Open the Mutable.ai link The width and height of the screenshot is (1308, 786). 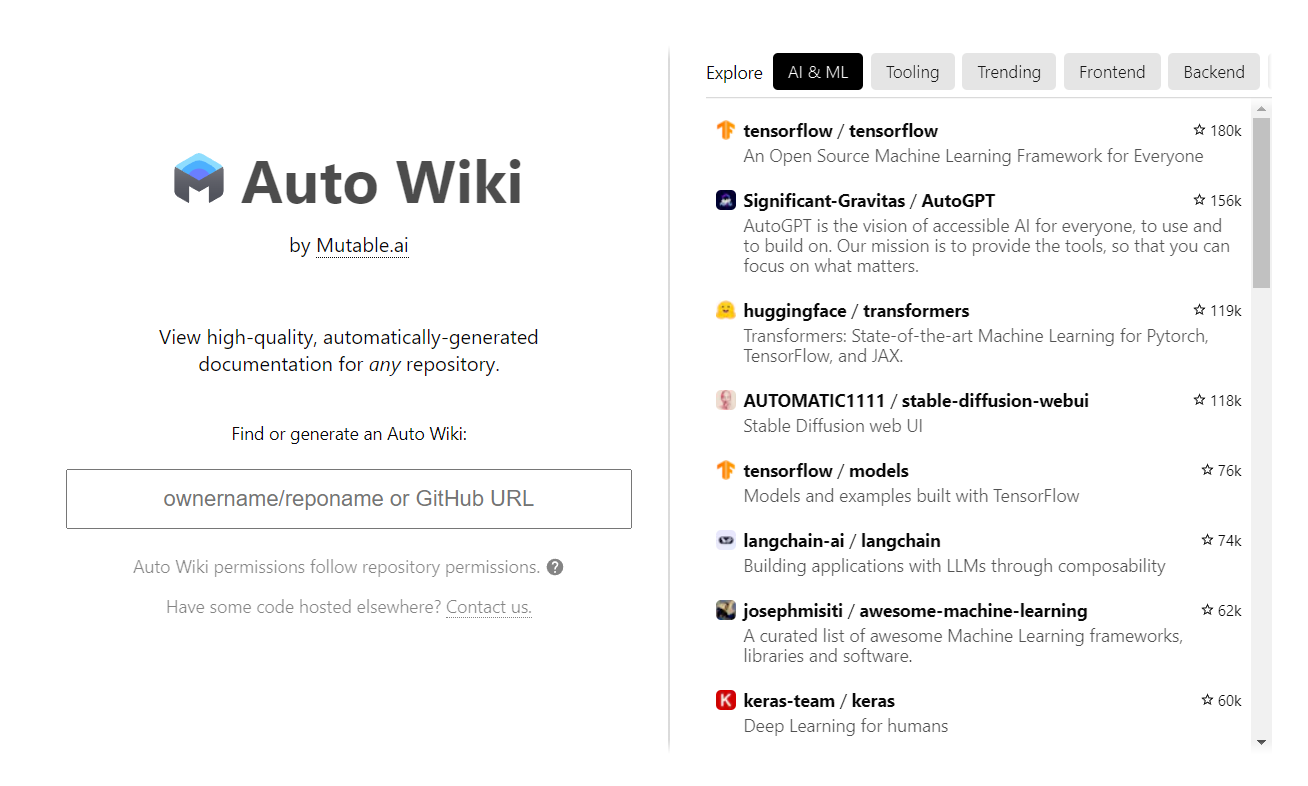pos(362,245)
